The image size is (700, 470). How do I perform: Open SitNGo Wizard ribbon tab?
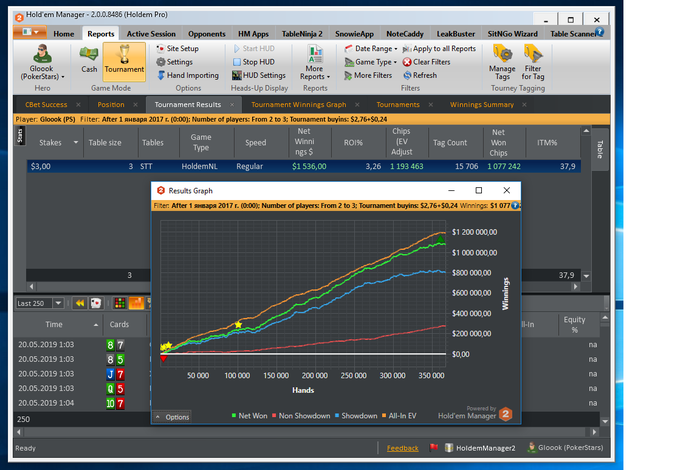(x=512, y=33)
